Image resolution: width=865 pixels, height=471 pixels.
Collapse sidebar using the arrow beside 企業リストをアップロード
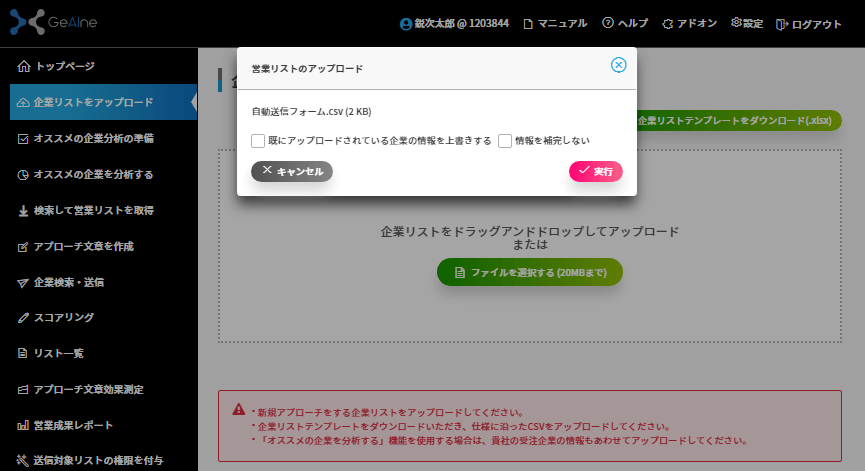tap(193, 102)
